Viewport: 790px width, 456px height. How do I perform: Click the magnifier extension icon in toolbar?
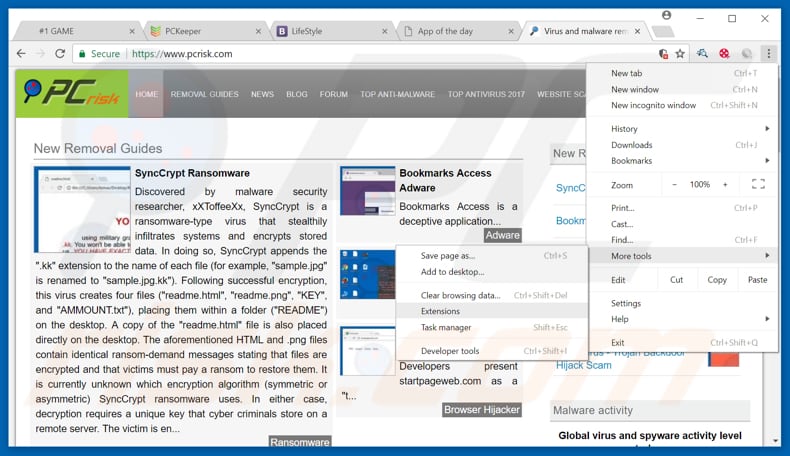(702, 53)
